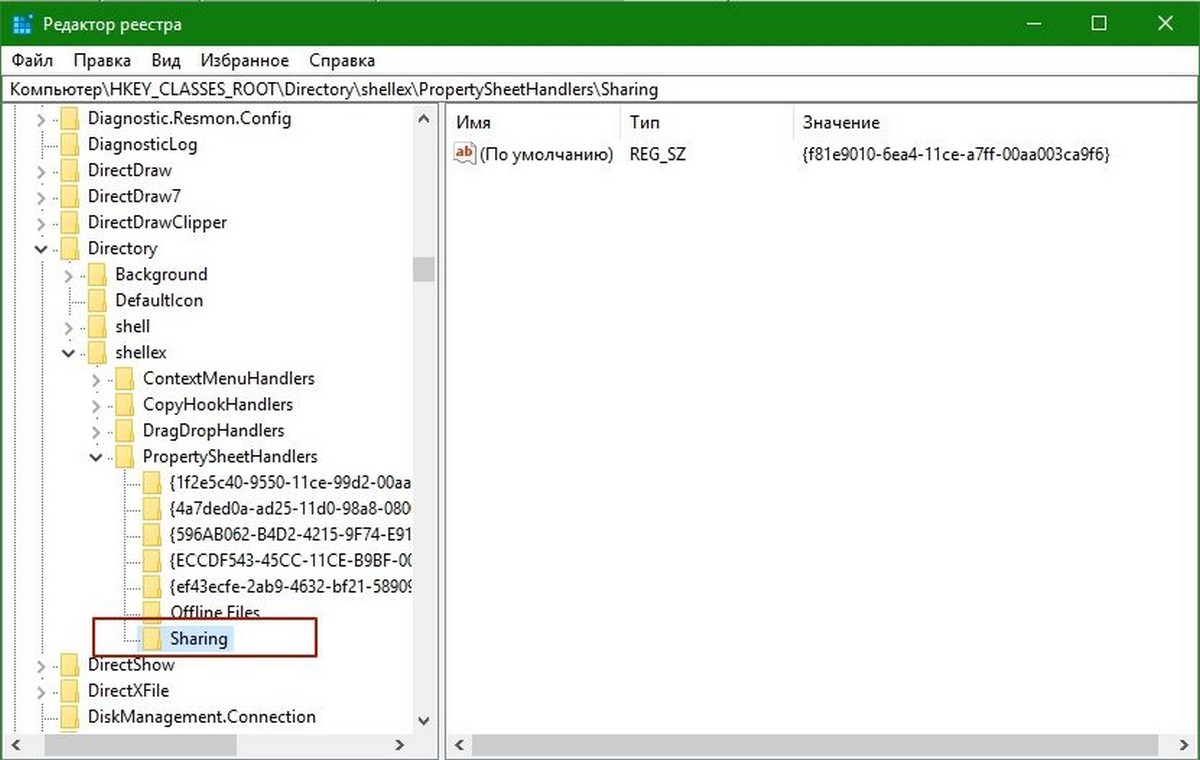The image size is (1200, 760).
Task: Open the Файл menu
Action: coord(32,61)
